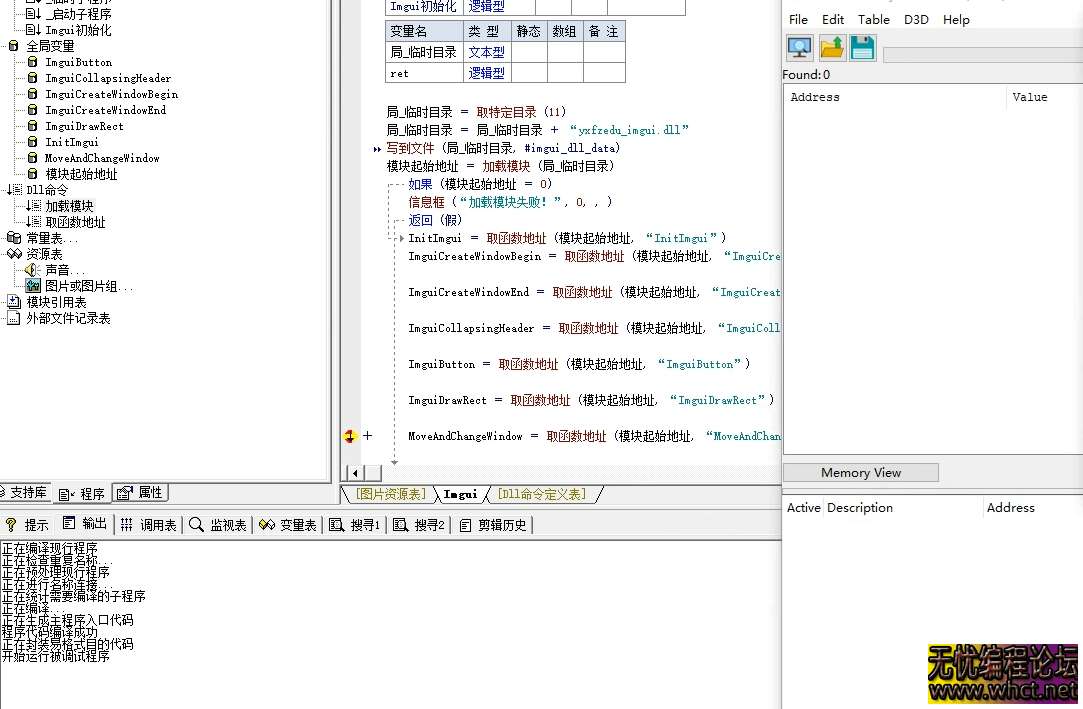Toggle the red breakpoint marker beside the code

pyautogui.click(x=350, y=436)
